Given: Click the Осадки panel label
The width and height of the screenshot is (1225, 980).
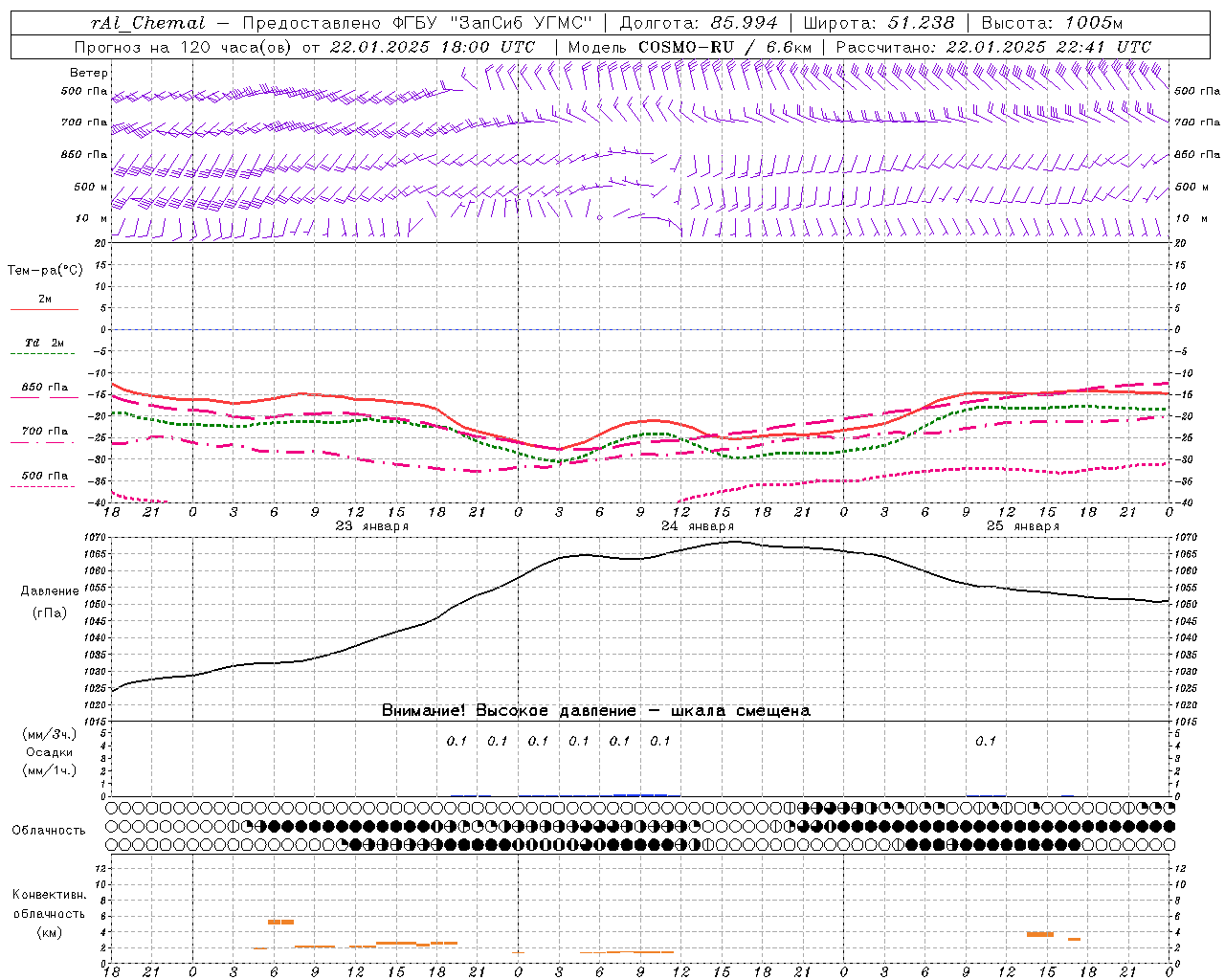Looking at the screenshot, I should pyautogui.click(x=49, y=752).
